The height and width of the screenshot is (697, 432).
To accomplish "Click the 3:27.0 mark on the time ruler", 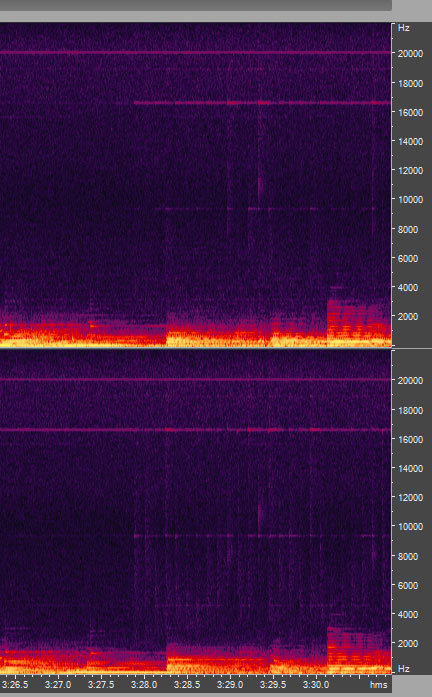I will click(58, 685).
